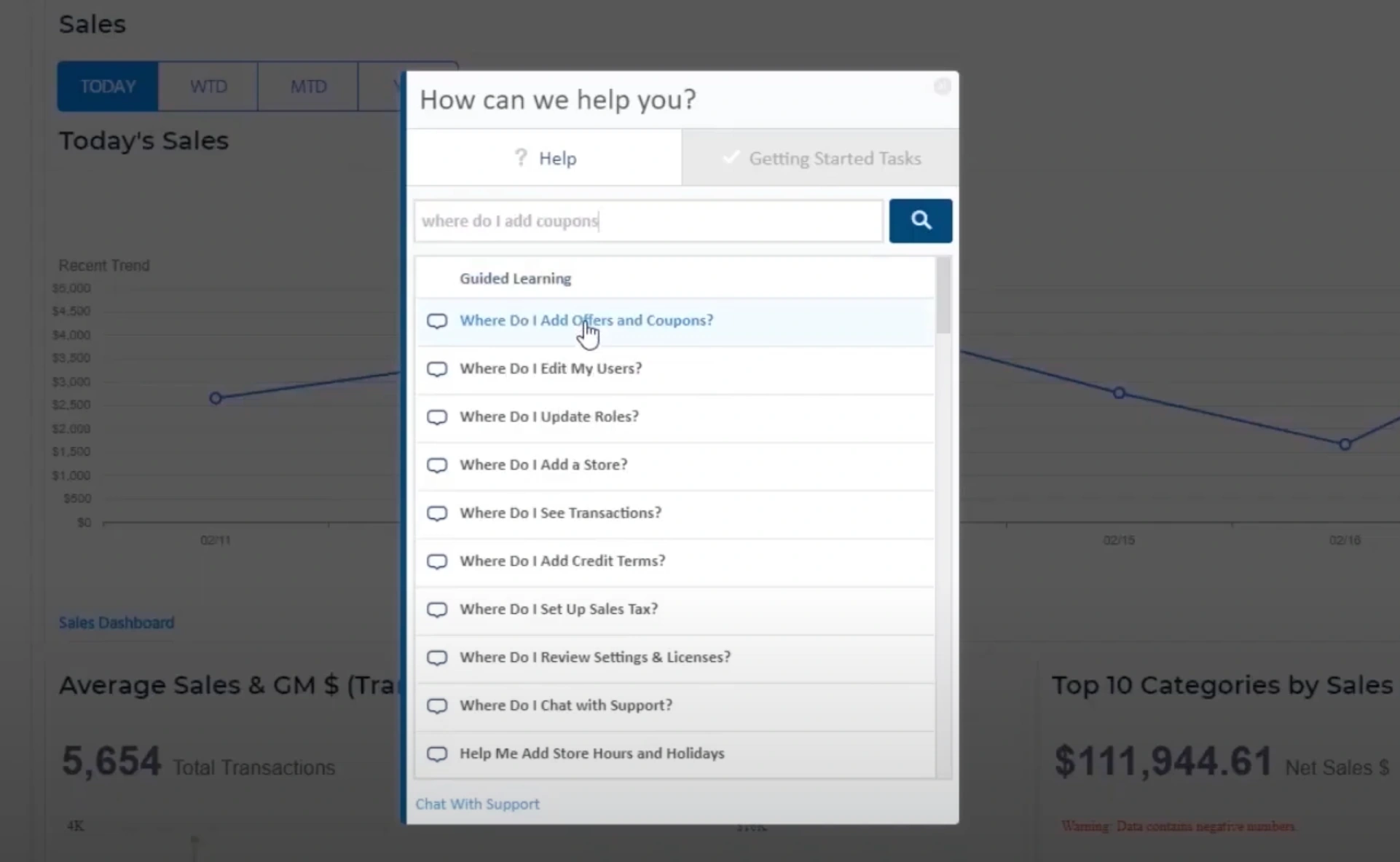Click chat bubble icon beside Edit My Users
1400x862 pixels.
[x=437, y=369]
